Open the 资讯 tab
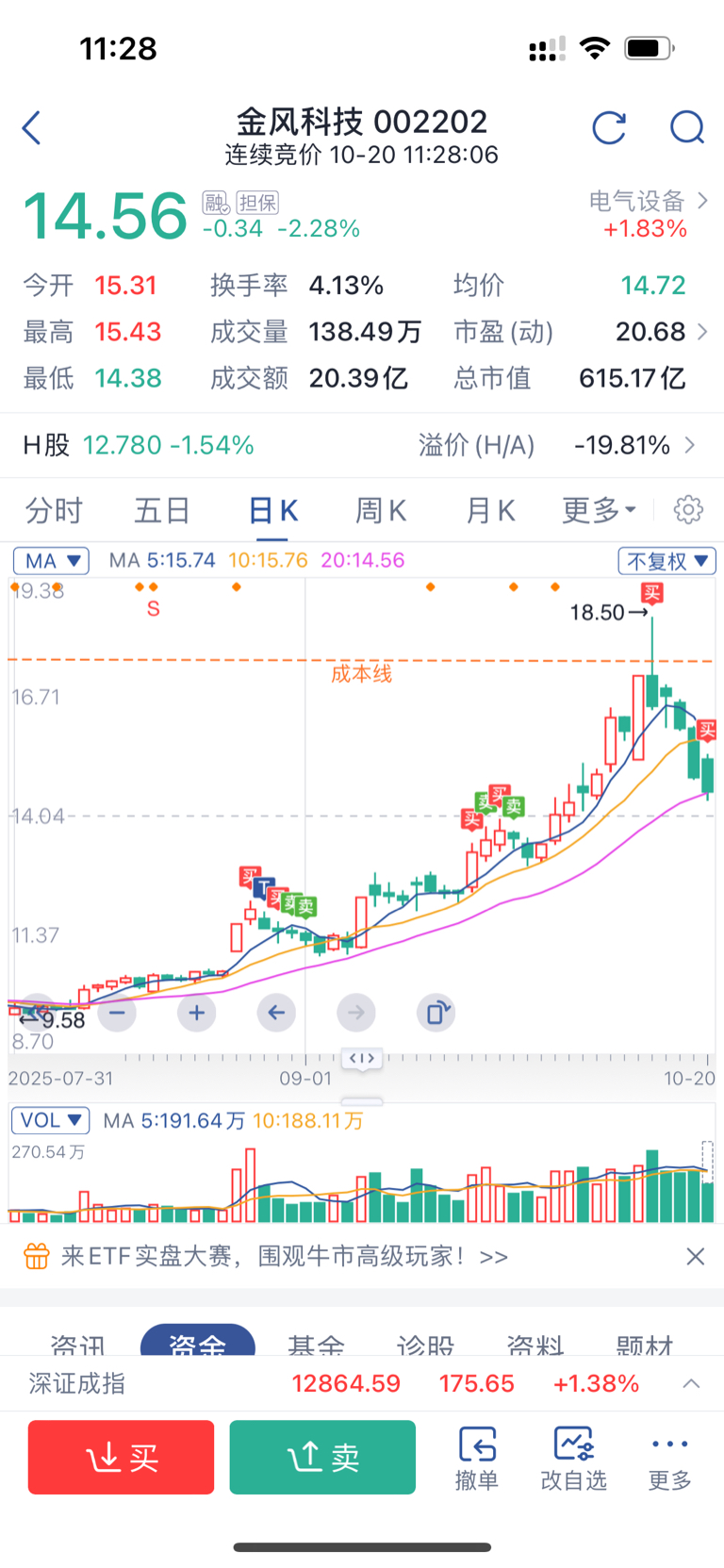 point(77,1345)
